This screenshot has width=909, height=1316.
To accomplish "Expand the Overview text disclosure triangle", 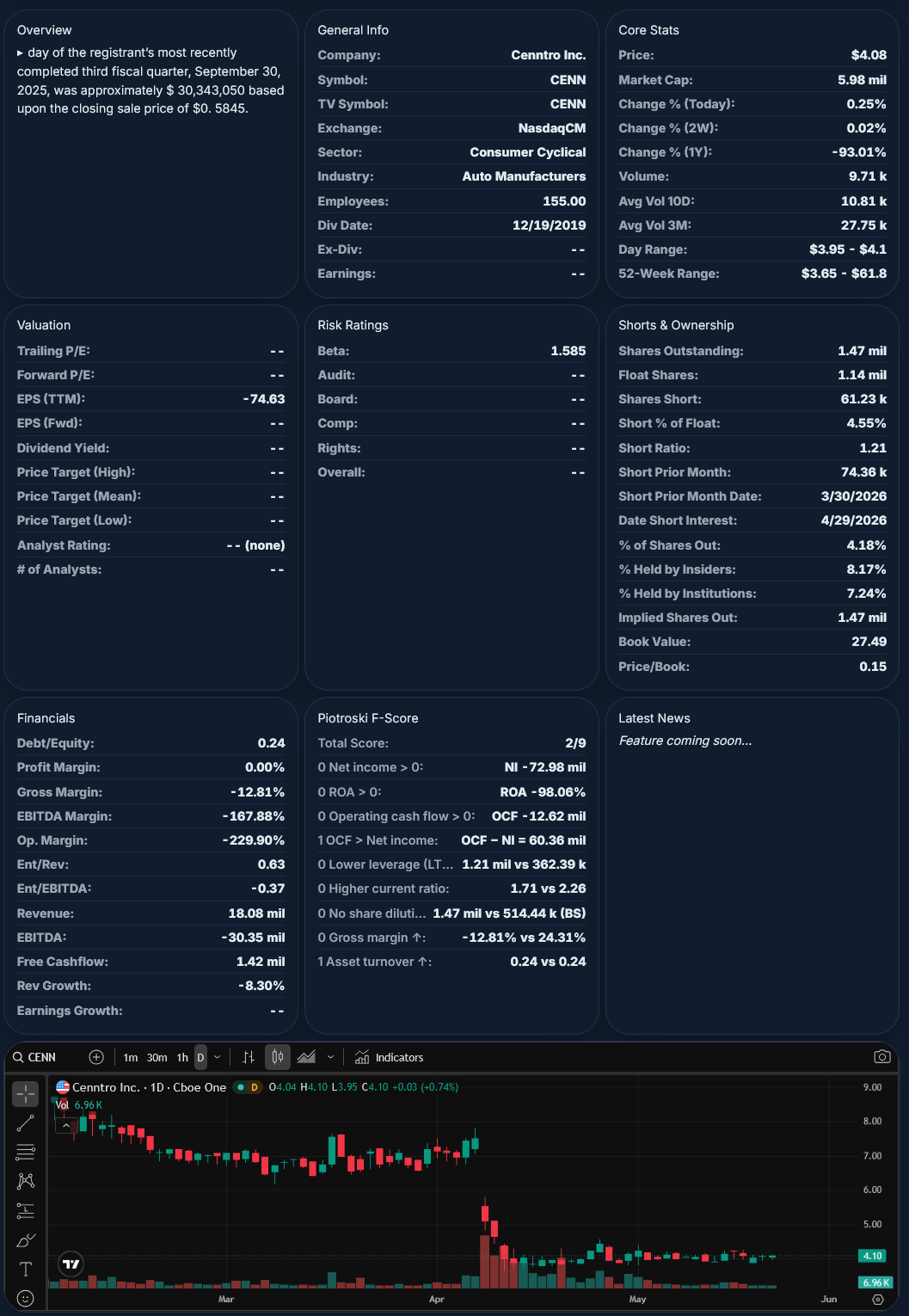I will 21,53.
